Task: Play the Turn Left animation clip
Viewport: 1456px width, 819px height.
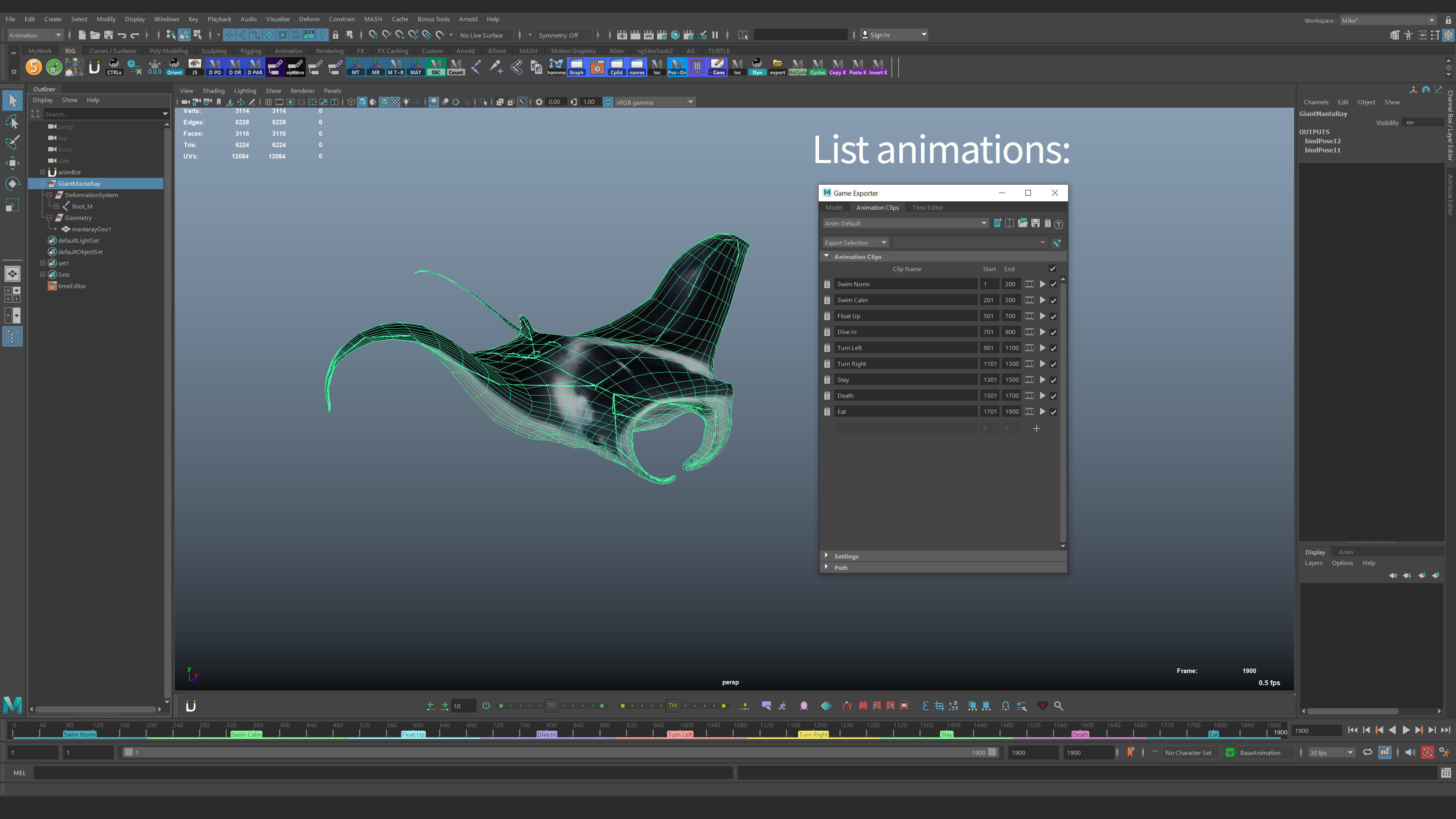Action: 1043,348
